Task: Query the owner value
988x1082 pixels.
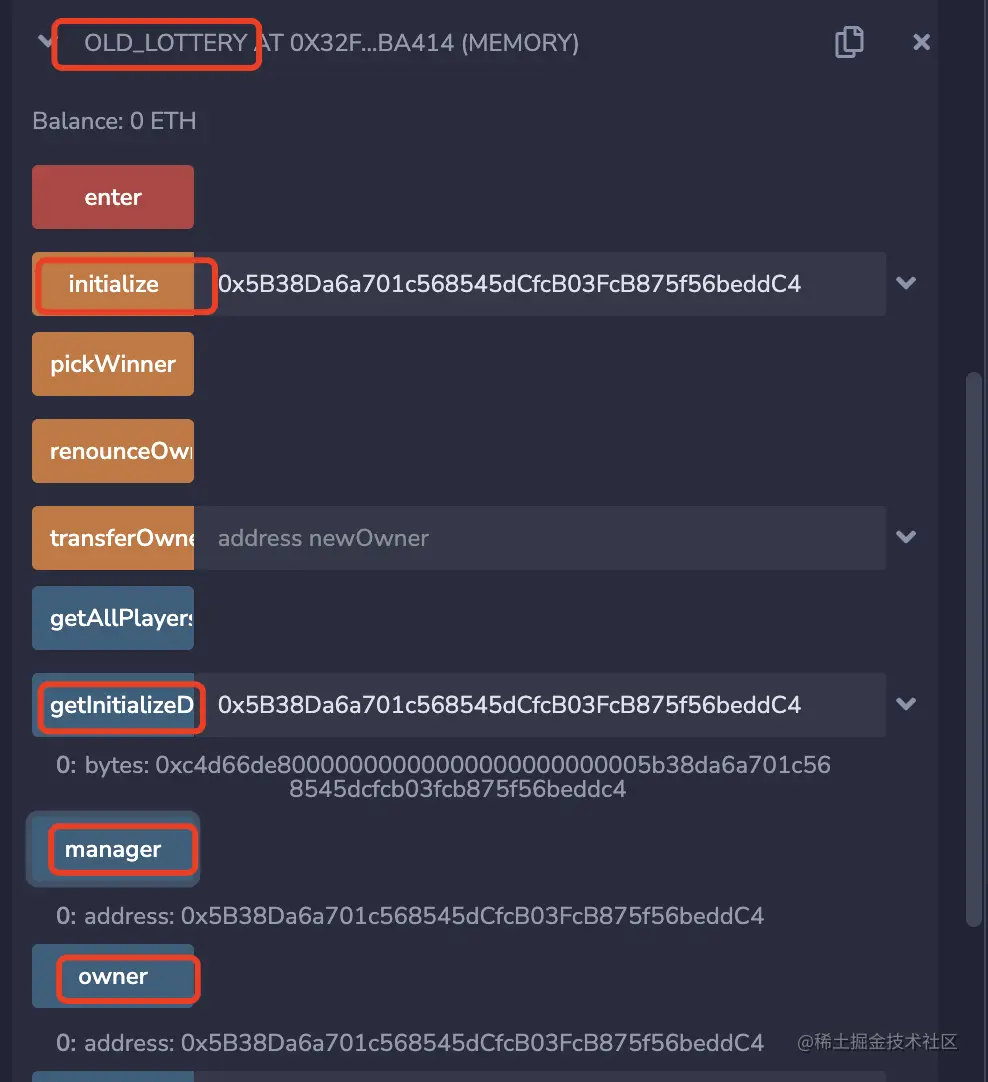Action: click(x=112, y=976)
